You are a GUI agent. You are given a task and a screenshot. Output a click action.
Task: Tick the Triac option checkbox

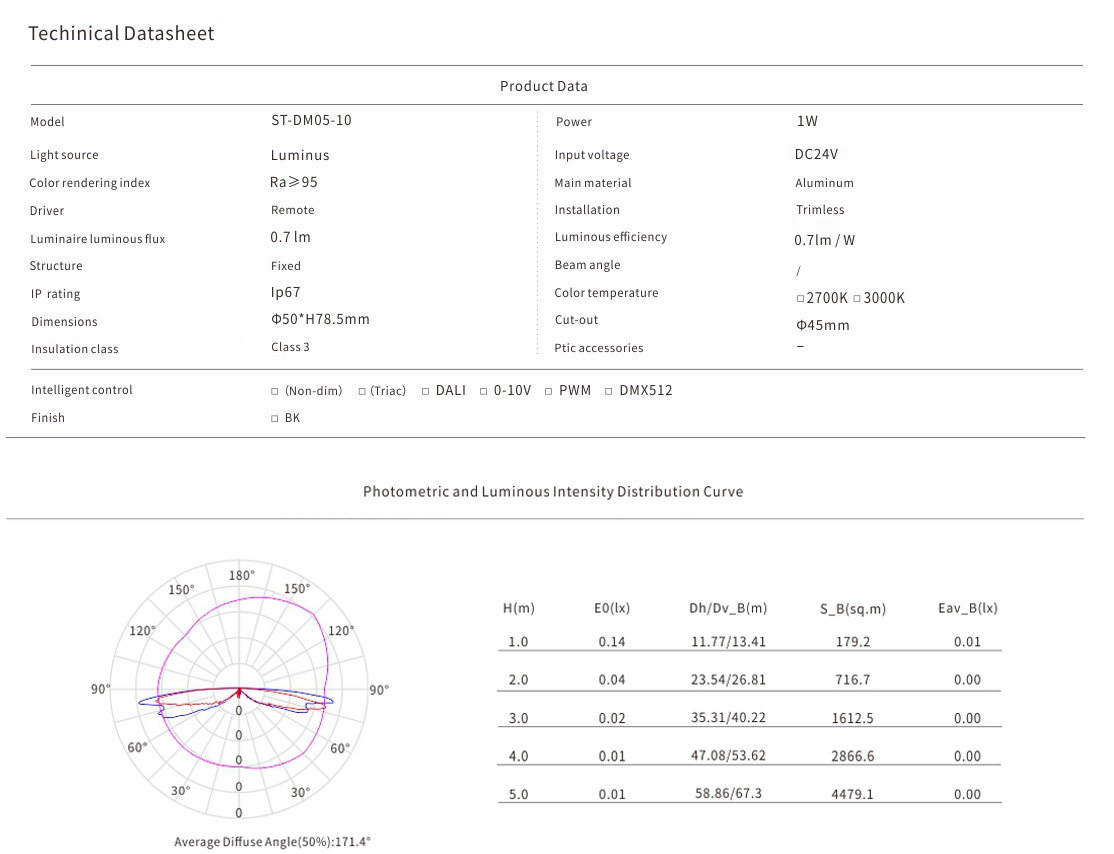coord(362,391)
